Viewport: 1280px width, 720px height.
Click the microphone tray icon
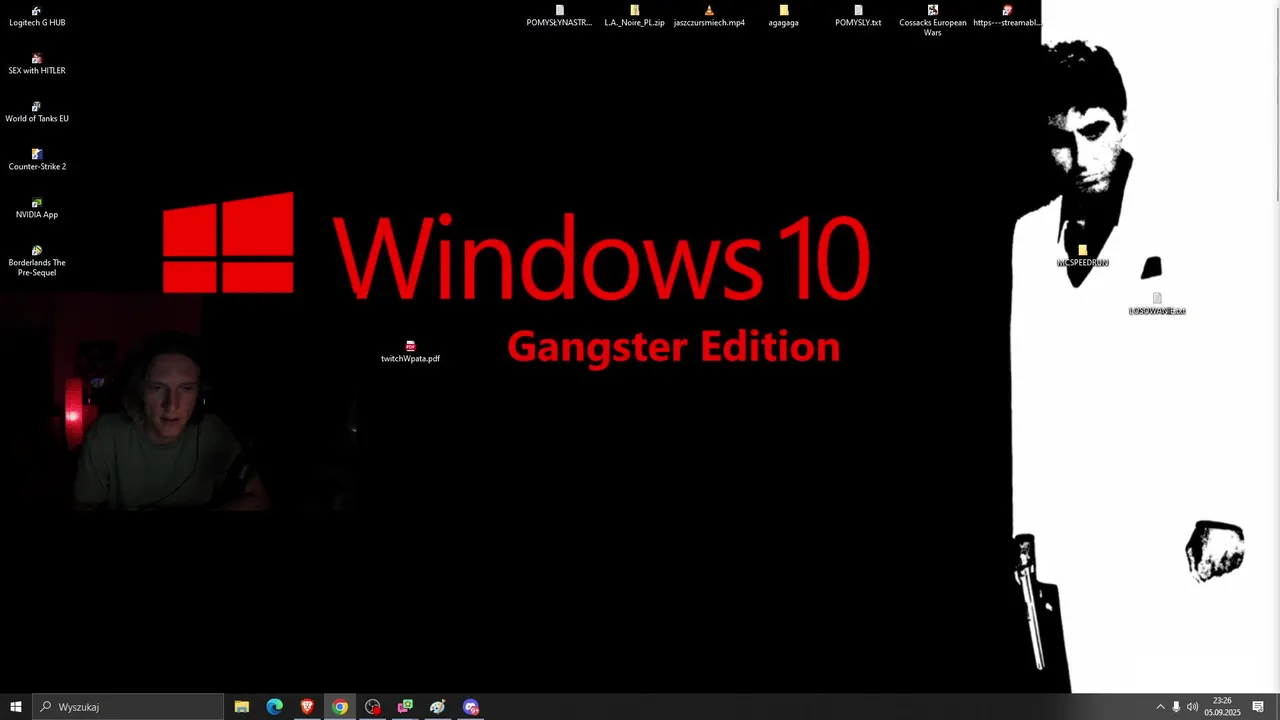coord(1176,707)
